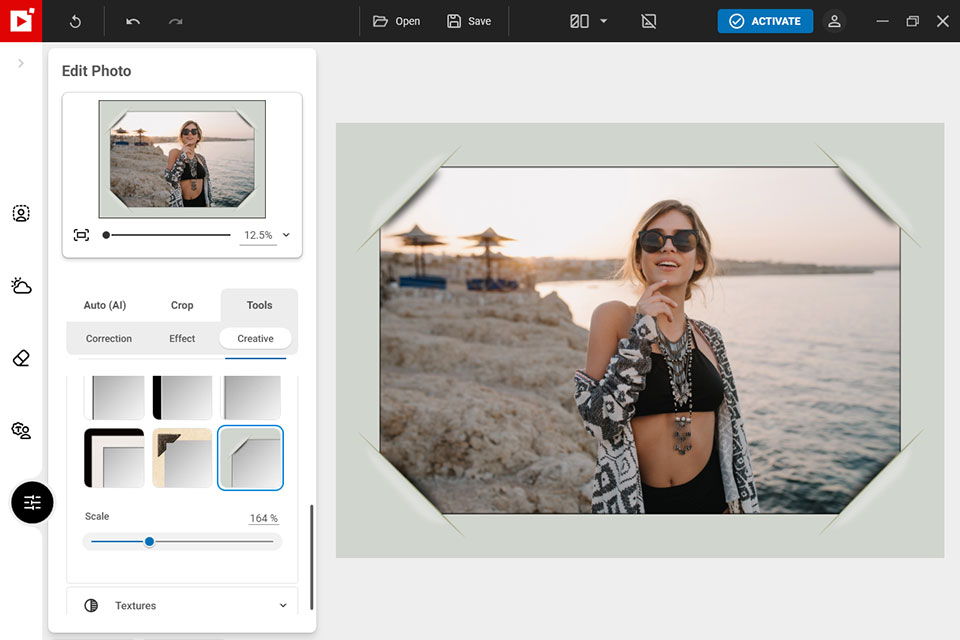This screenshot has height=640, width=960.
Task: Open the Effect sub-tab
Action: tap(182, 338)
